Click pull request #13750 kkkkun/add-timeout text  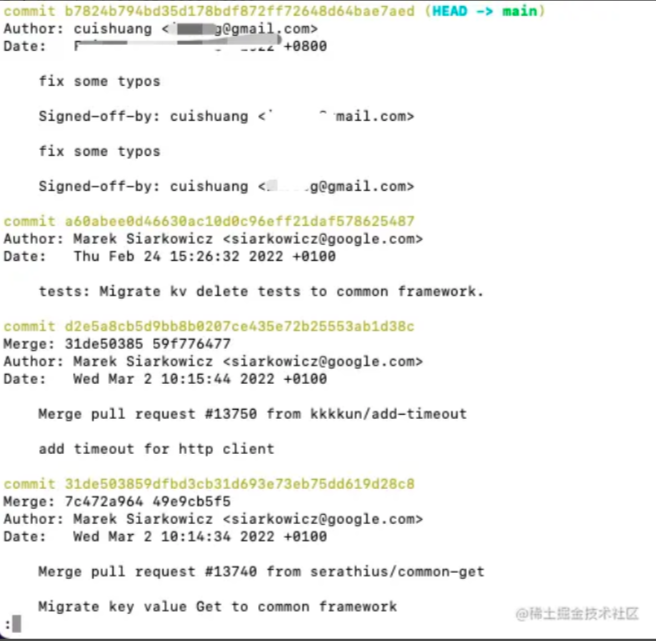253,414
